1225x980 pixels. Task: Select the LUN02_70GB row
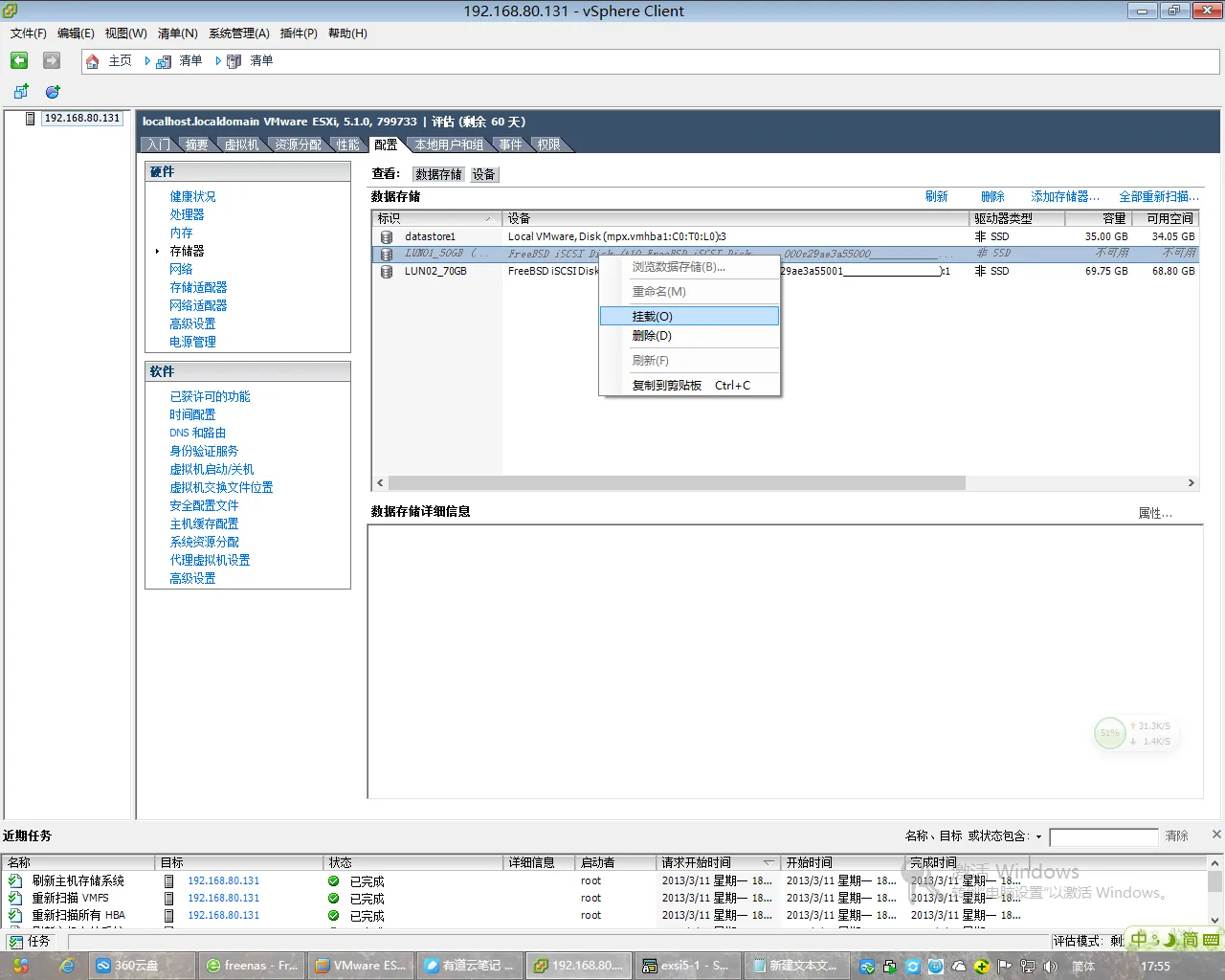coord(785,271)
